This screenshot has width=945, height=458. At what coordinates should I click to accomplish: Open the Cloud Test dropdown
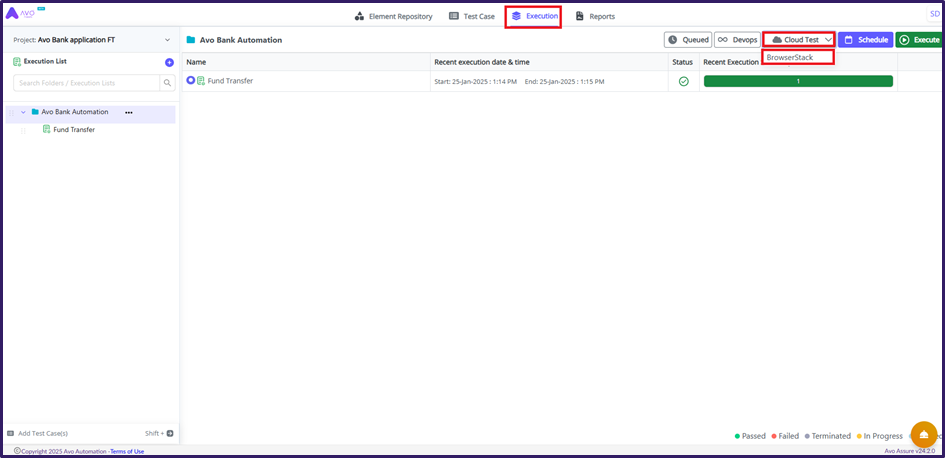[x=799, y=40]
